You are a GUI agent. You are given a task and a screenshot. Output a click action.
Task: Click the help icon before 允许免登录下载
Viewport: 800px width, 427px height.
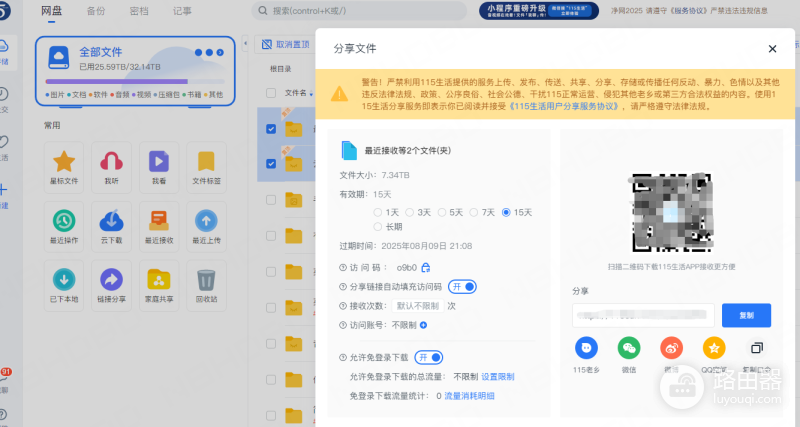(x=343, y=358)
